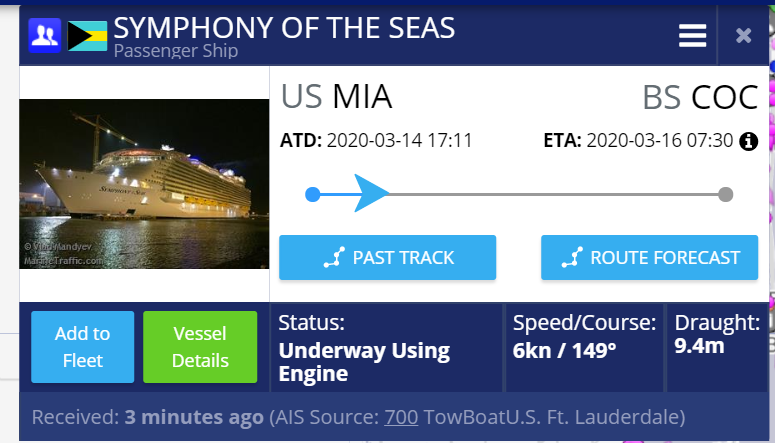Open the Symphony of the Seas photo

coord(144,184)
